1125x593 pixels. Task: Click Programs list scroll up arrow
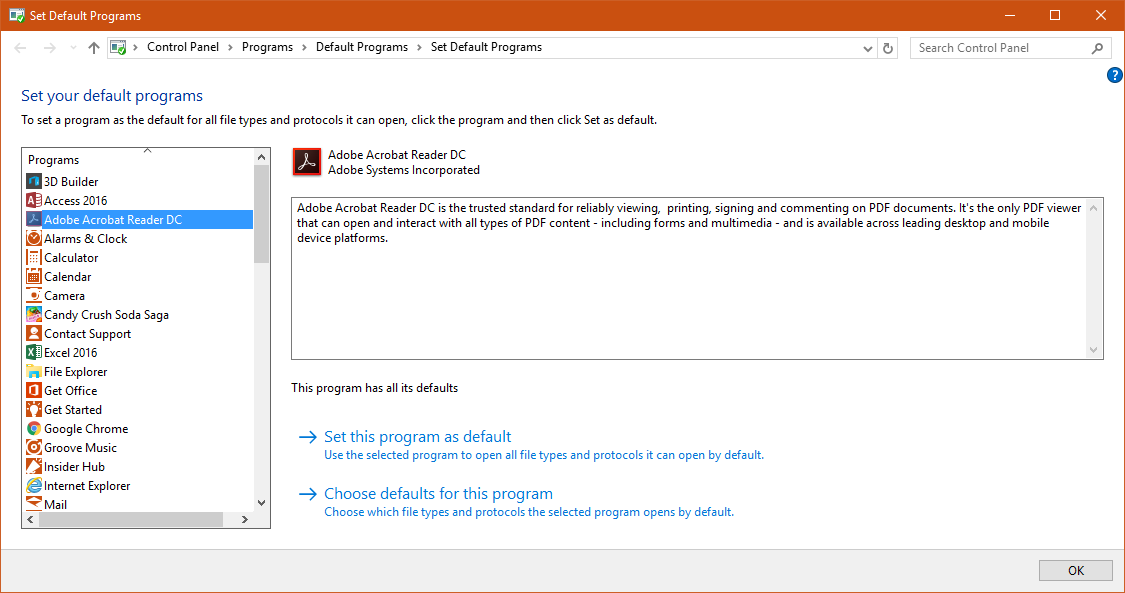click(x=261, y=157)
